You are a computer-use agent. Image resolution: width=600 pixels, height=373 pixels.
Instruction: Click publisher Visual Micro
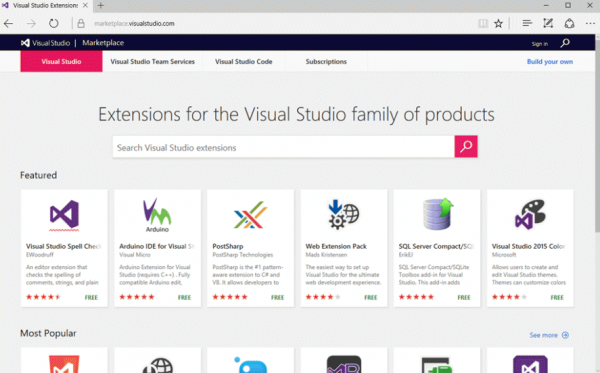point(135,255)
